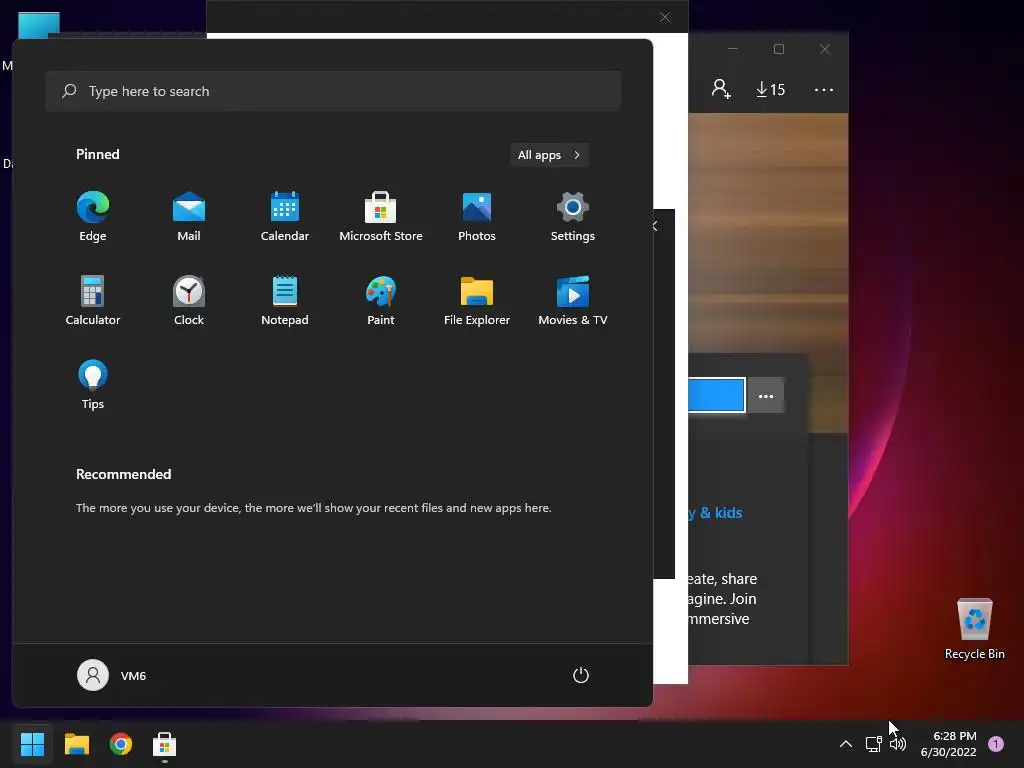Launch the Photos app
The height and width of the screenshot is (768, 1024).
click(x=477, y=217)
